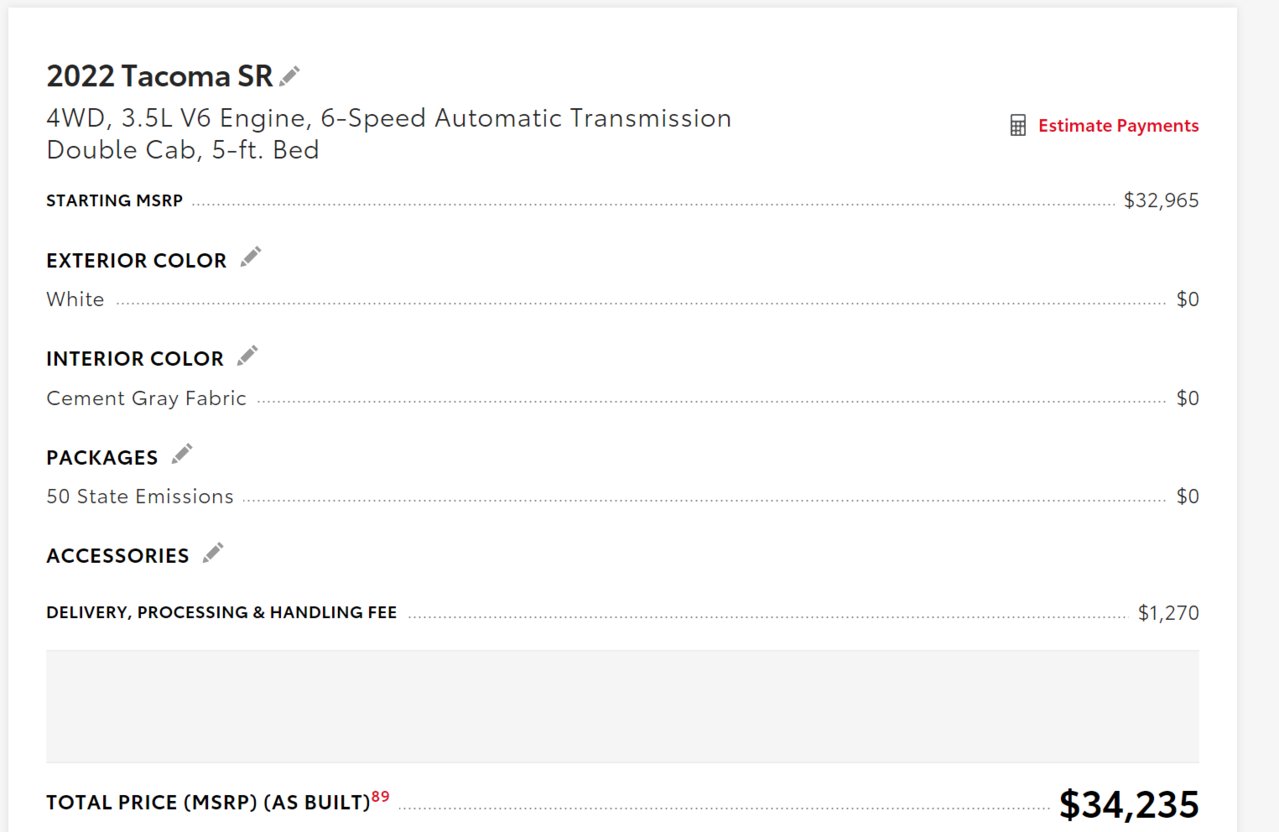Click the Packages section heading
Image resolution: width=1279 pixels, height=832 pixels.
[102, 457]
